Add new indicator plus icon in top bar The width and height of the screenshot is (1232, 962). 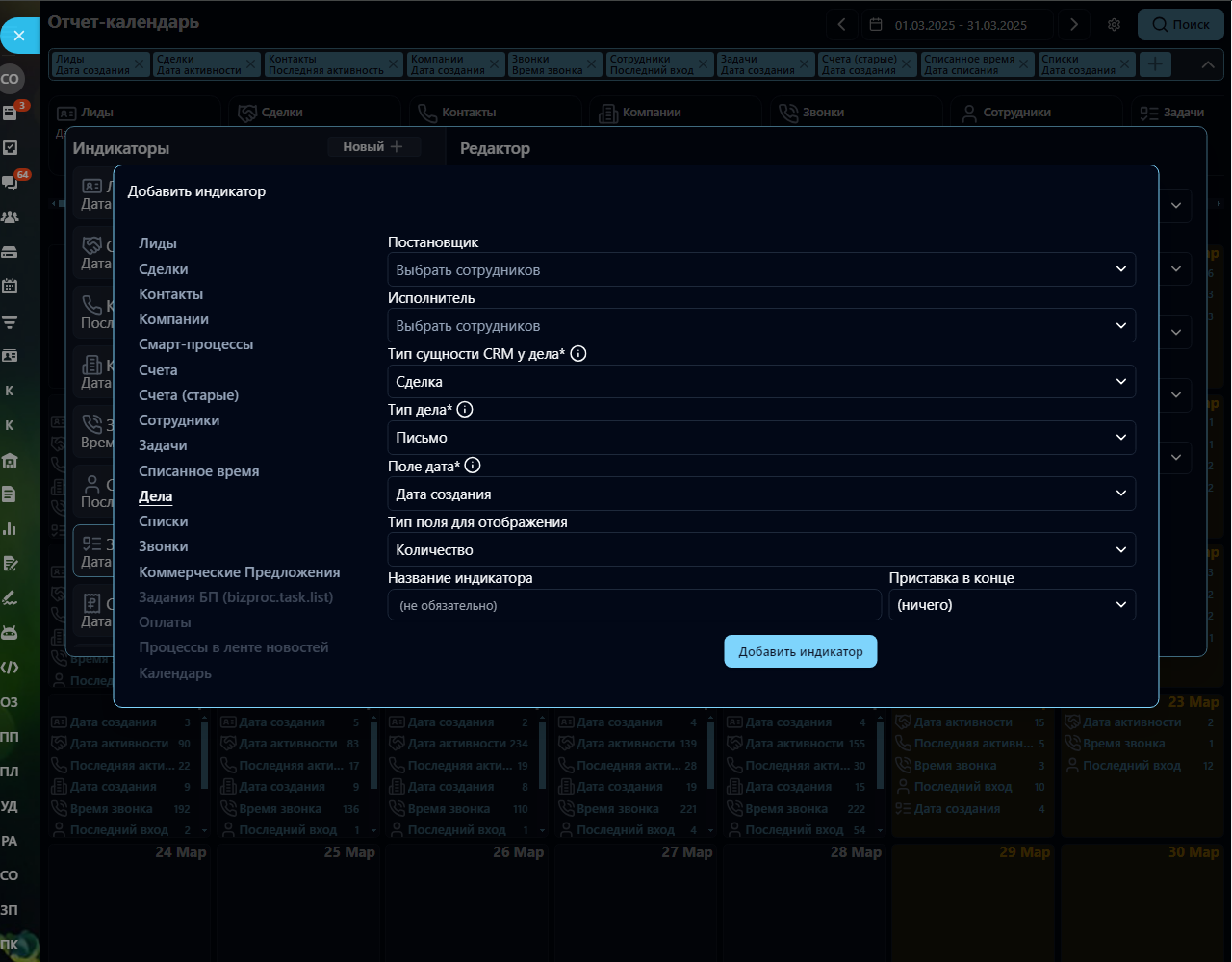(x=1155, y=64)
